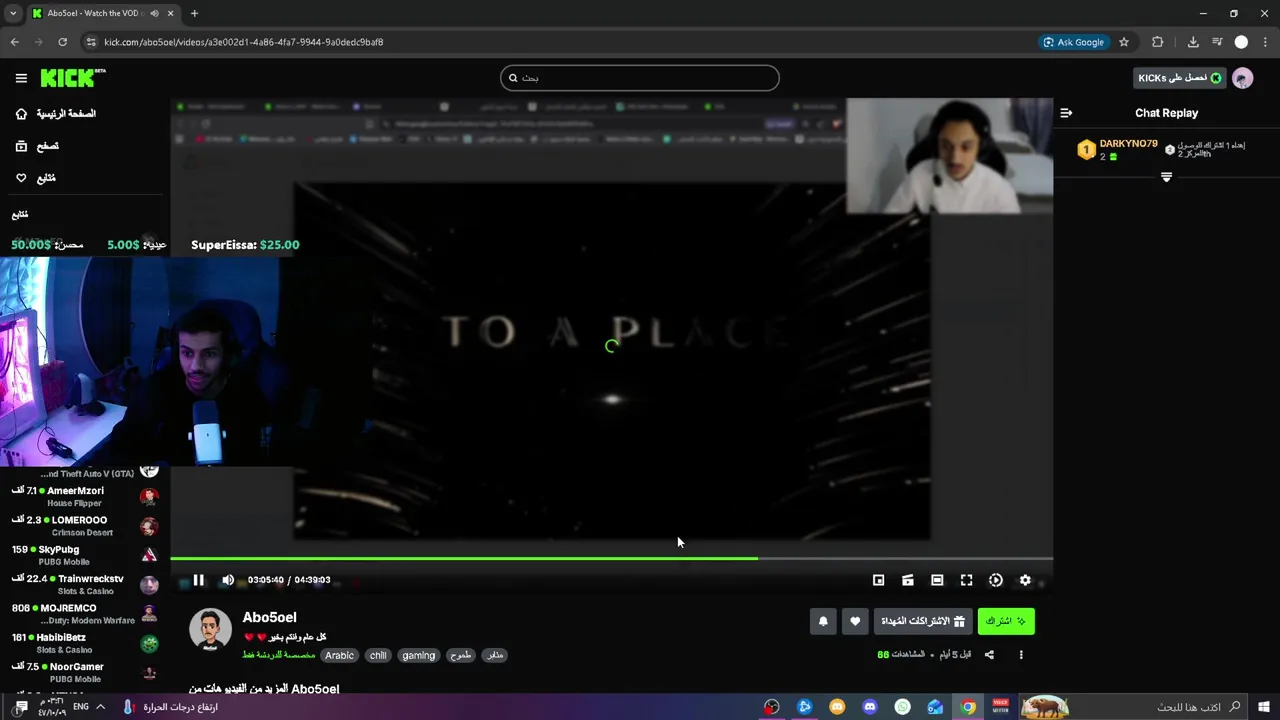Image resolution: width=1280 pixels, height=720 pixels.
Task: Open gifted subscriptions button
Action: point(923,621)
